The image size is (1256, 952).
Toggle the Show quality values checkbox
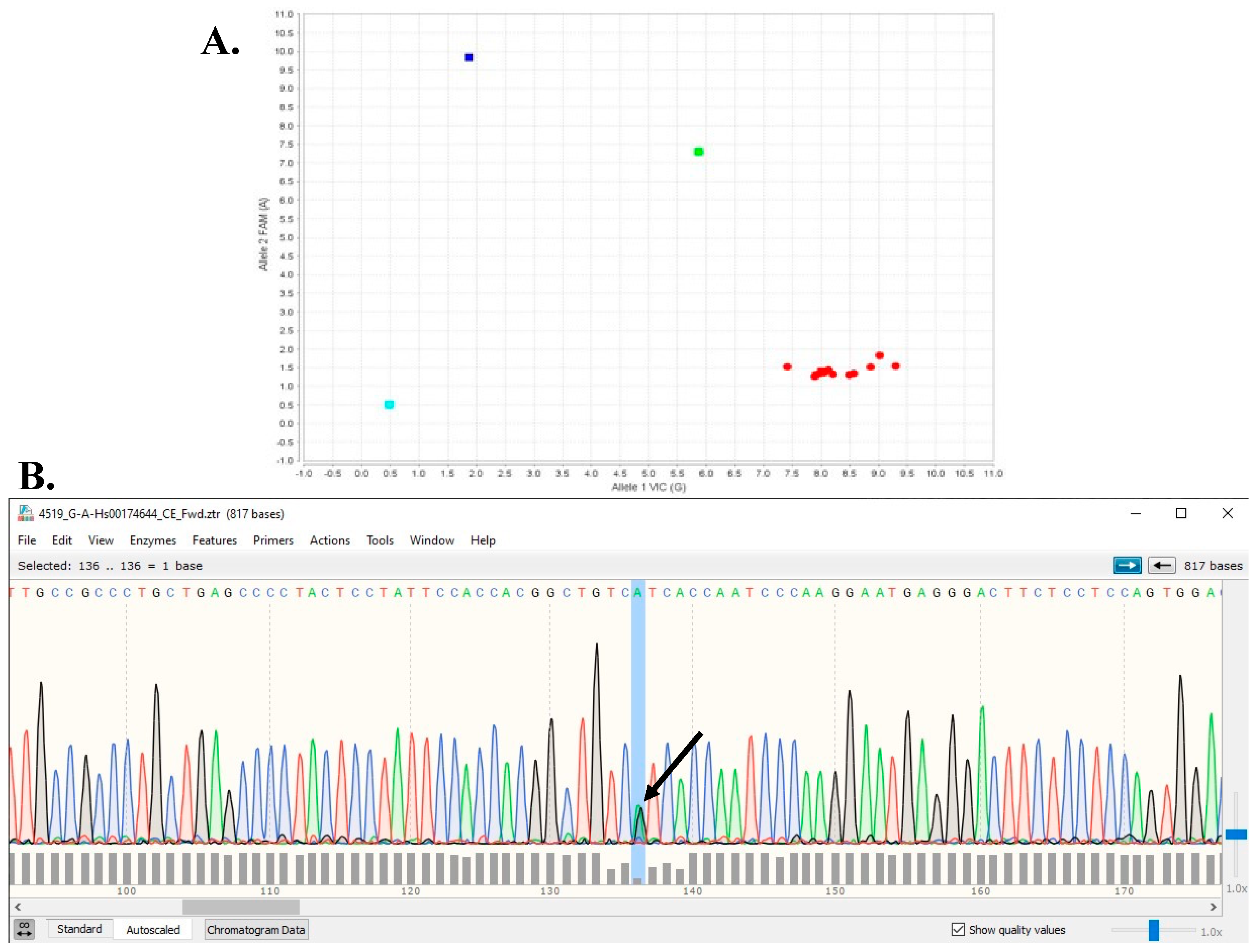[x=958, y=929]
